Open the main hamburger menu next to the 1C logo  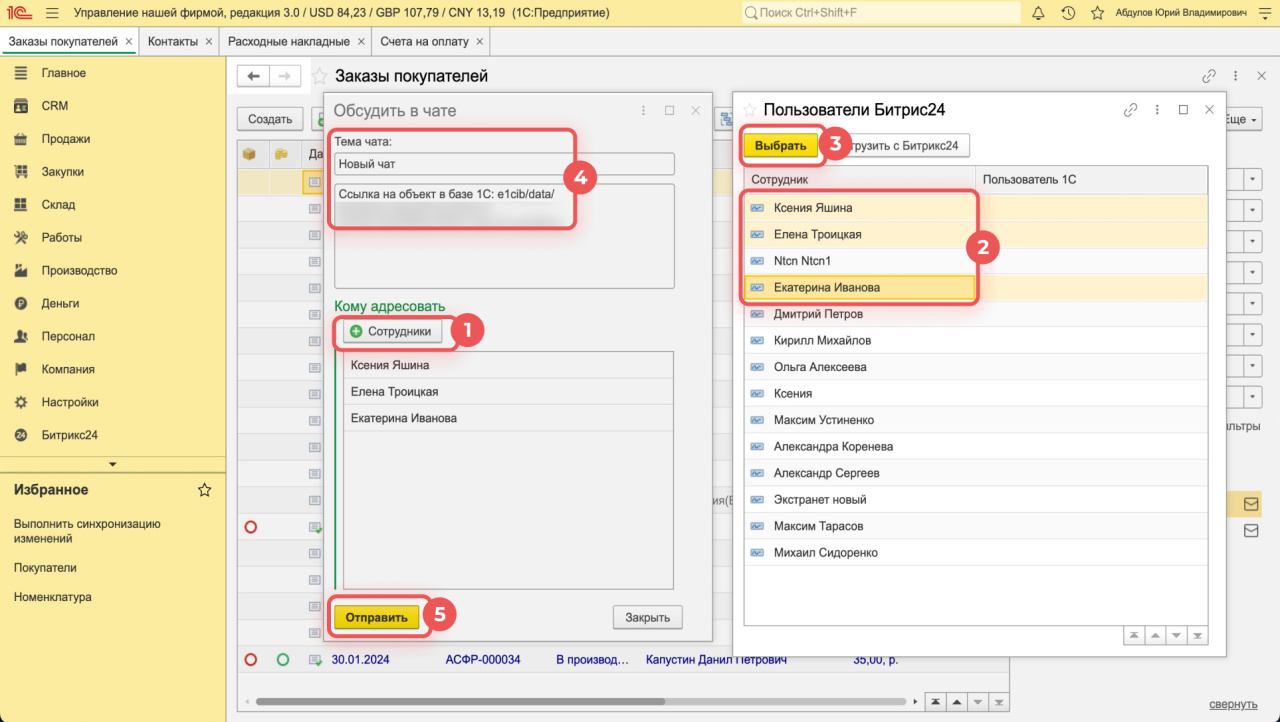click(x=52, y=13)
